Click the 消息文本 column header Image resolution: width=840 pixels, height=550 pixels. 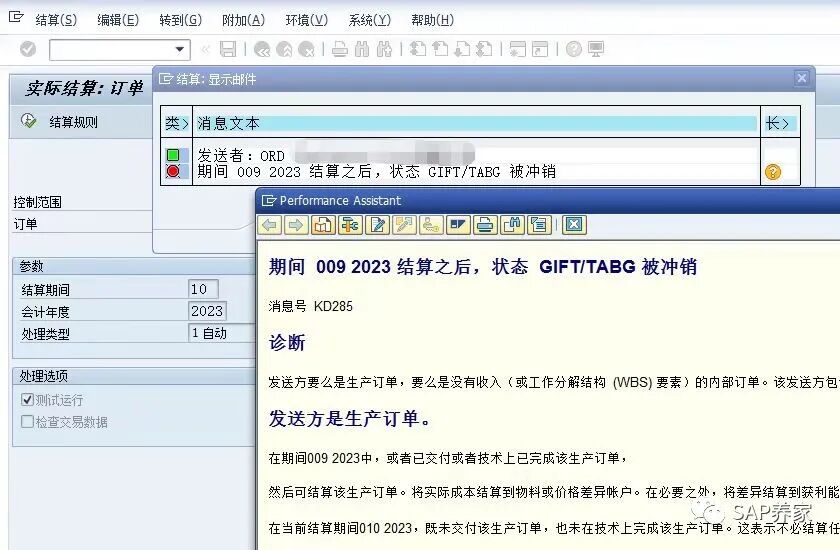coord(476,123)
